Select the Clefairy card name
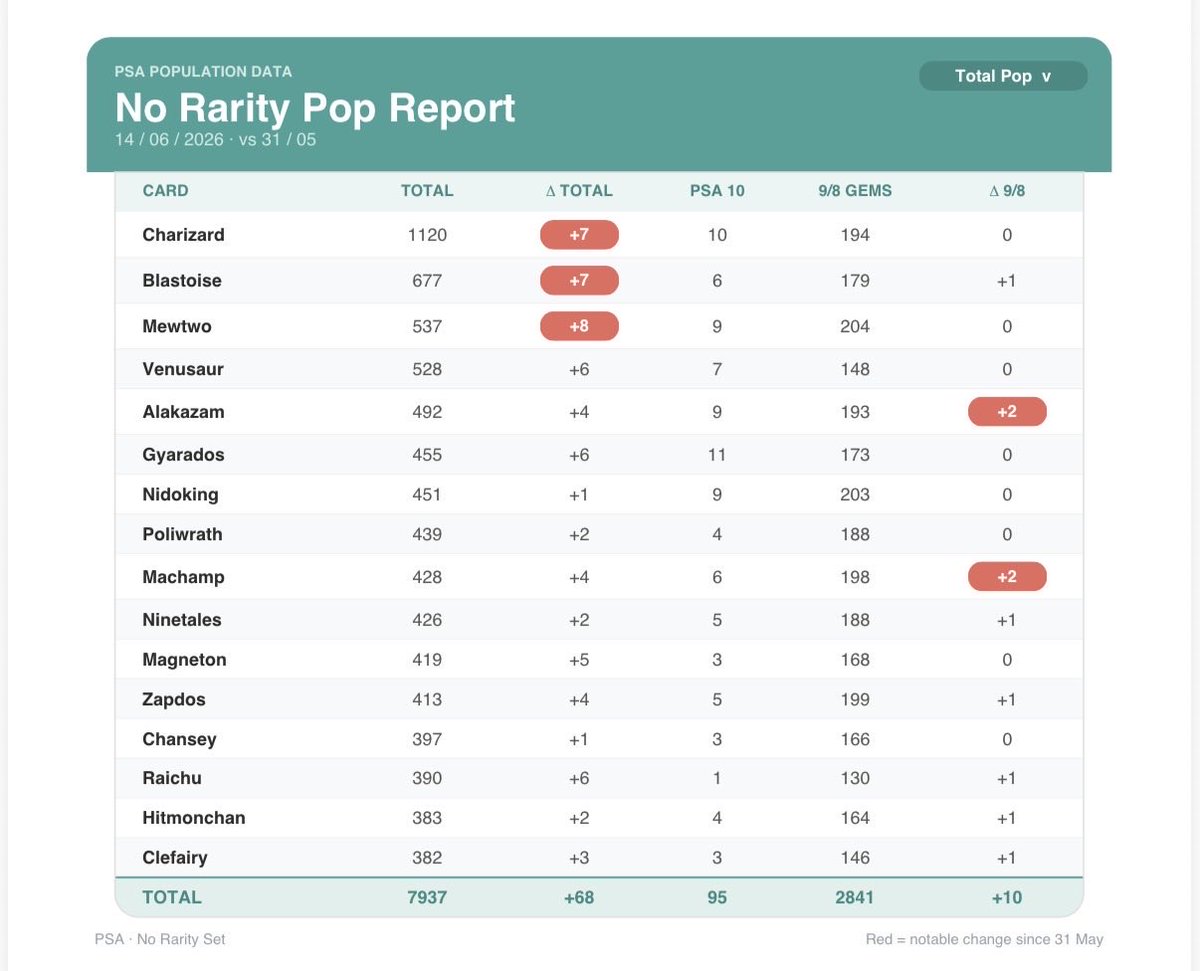 click(175, 858)
